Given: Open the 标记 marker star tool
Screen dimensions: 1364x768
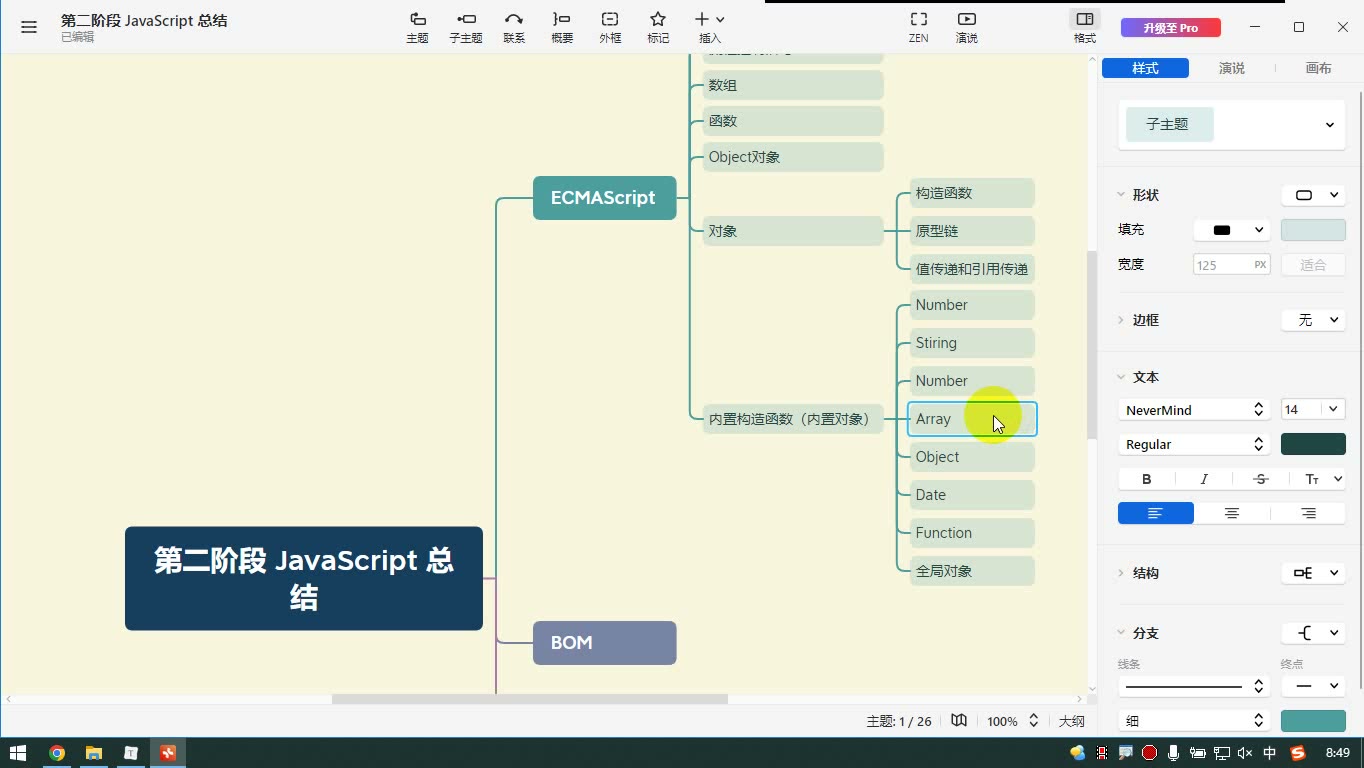Looking at the screenshot, I should pyautogui.click(x=658, y=27).
